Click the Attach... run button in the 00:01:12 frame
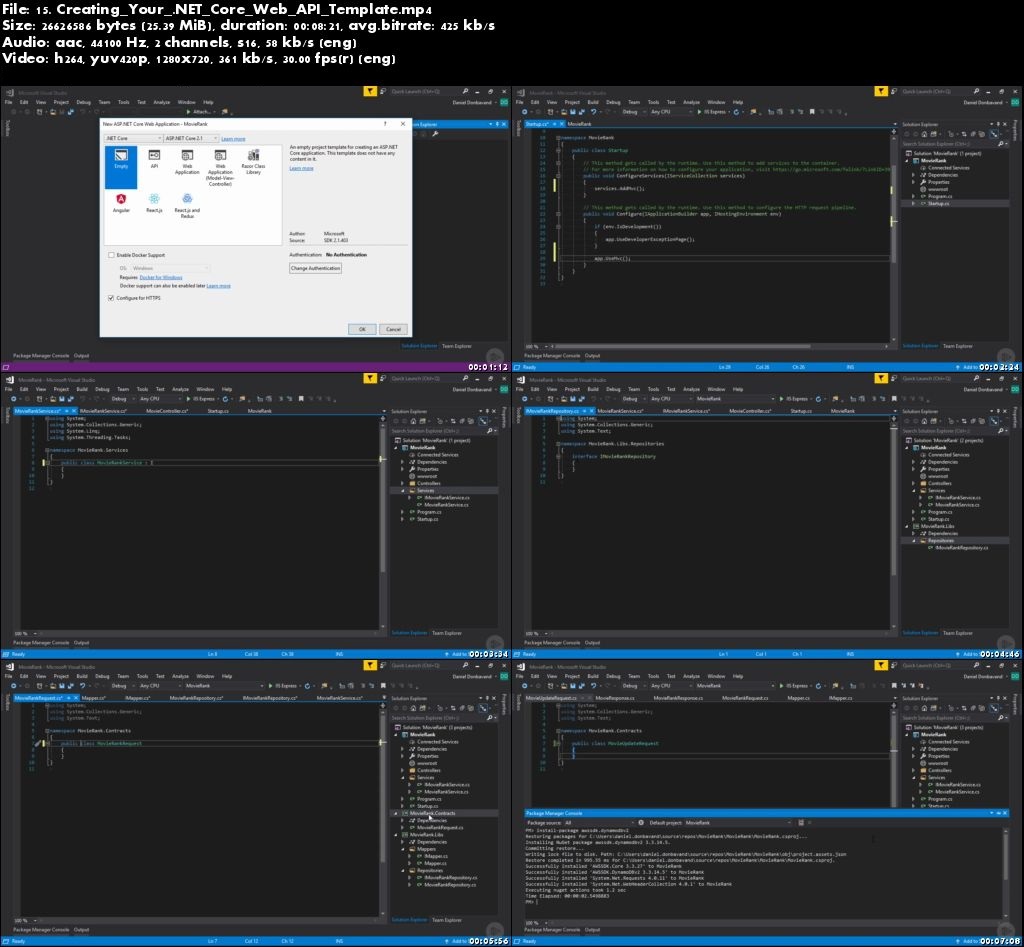 pos(199,112)
